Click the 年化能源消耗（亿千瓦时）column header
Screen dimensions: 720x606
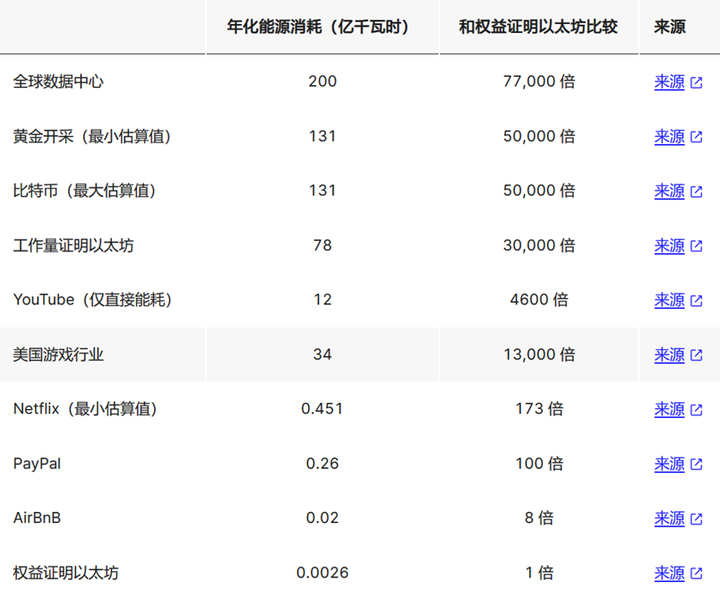tap(322, 27)
